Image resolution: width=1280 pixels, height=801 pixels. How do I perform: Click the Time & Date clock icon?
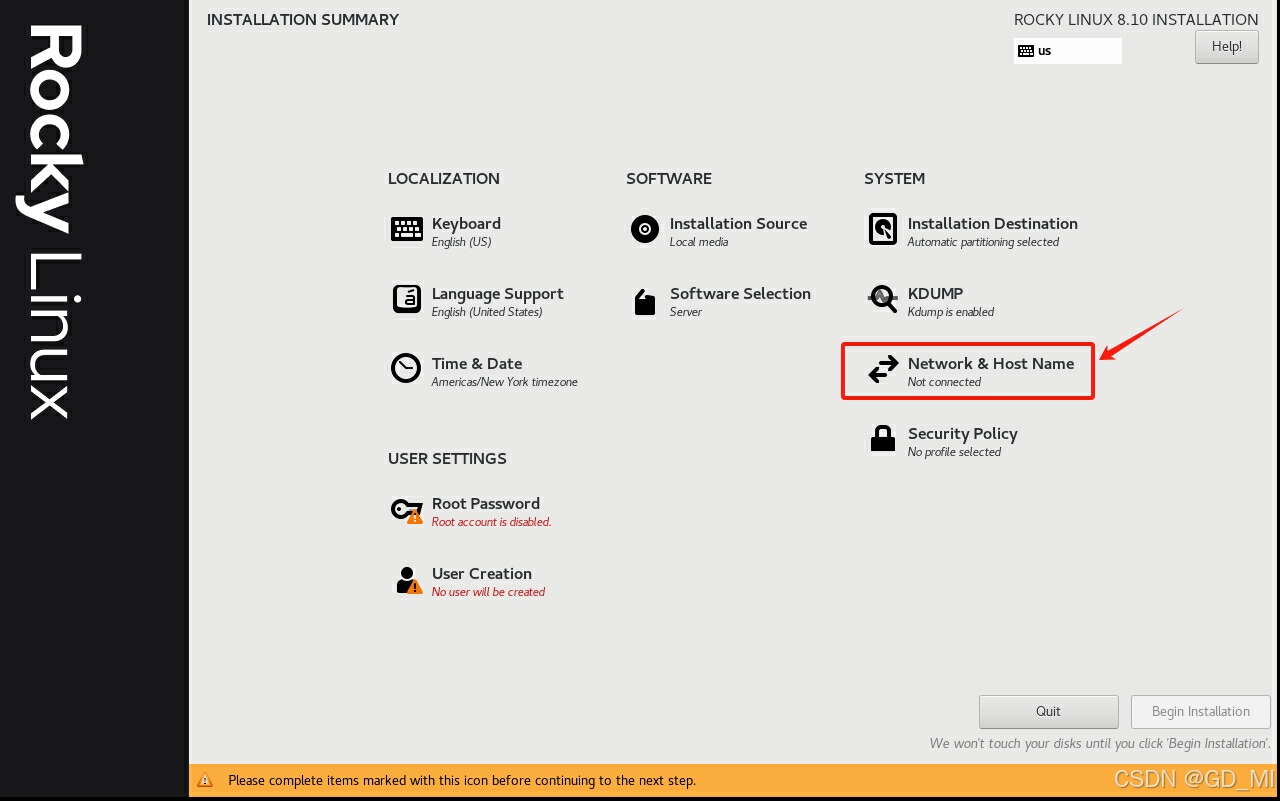pos(406,368)
